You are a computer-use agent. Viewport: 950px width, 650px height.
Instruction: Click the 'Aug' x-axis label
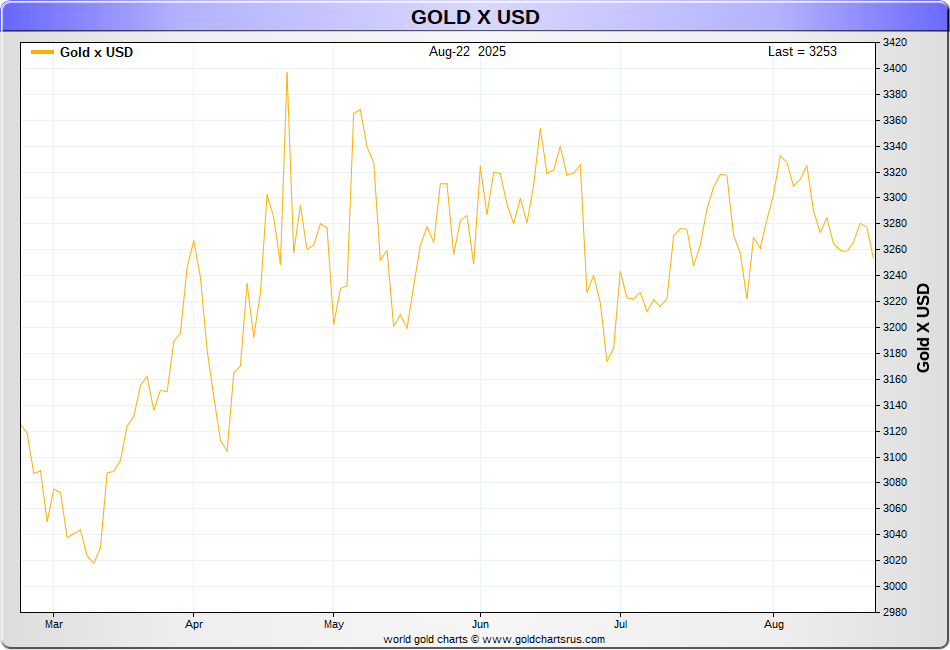[x=774, y=624]
